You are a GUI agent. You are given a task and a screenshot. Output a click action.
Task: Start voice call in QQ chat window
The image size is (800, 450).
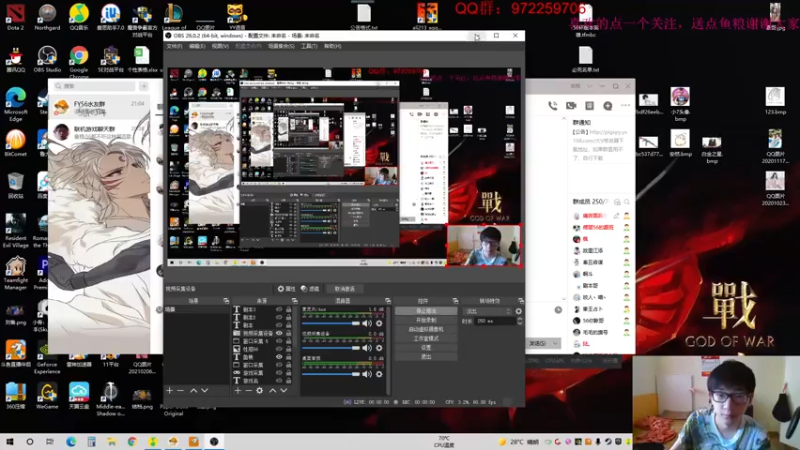click(x=553, y=106)
